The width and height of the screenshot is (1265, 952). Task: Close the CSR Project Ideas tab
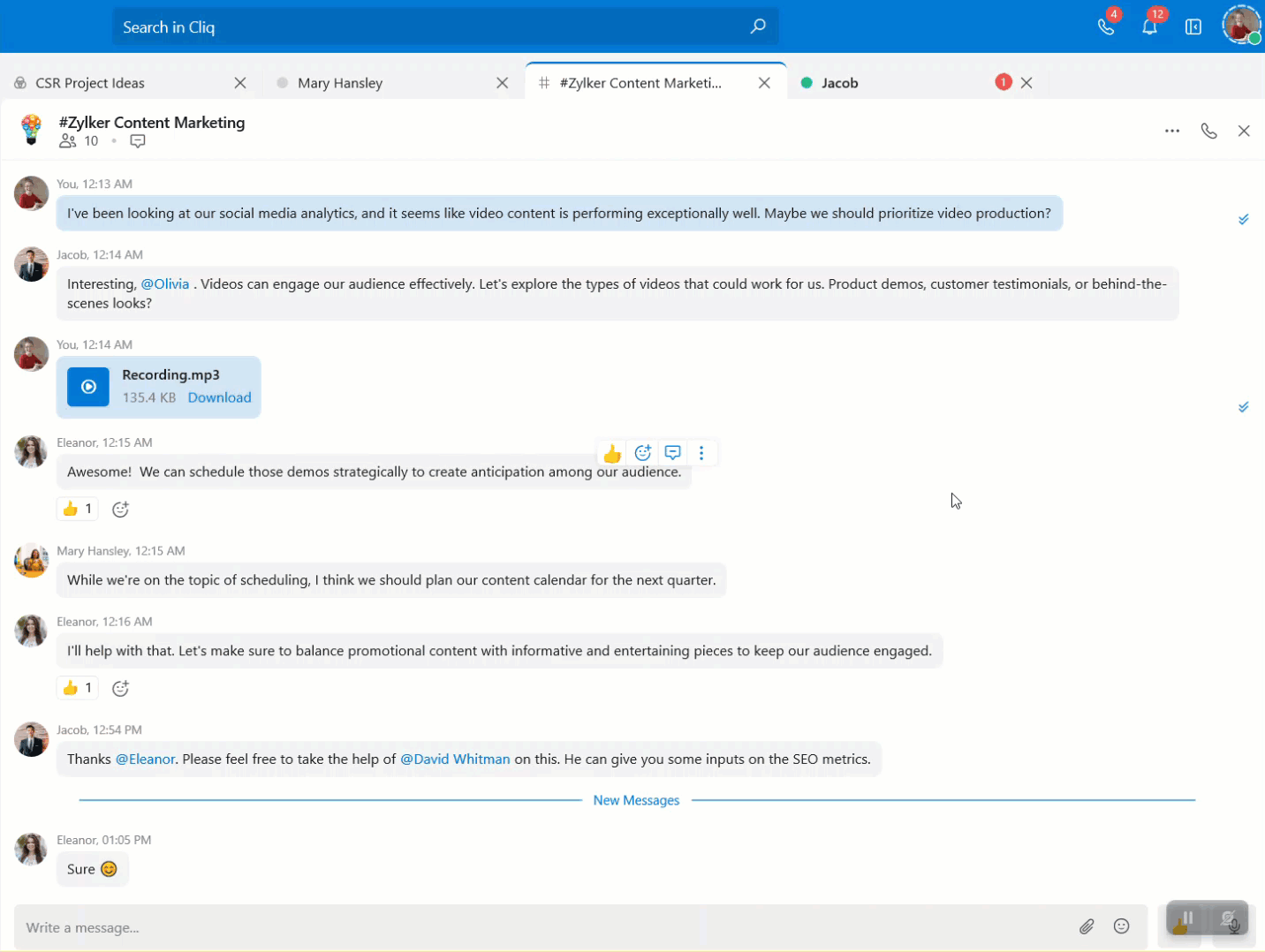[240, 83]
